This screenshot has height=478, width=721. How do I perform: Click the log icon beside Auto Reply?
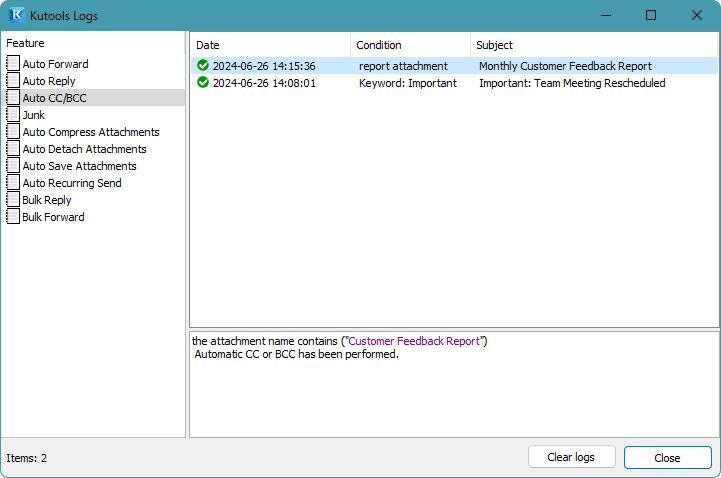[13, 80]
